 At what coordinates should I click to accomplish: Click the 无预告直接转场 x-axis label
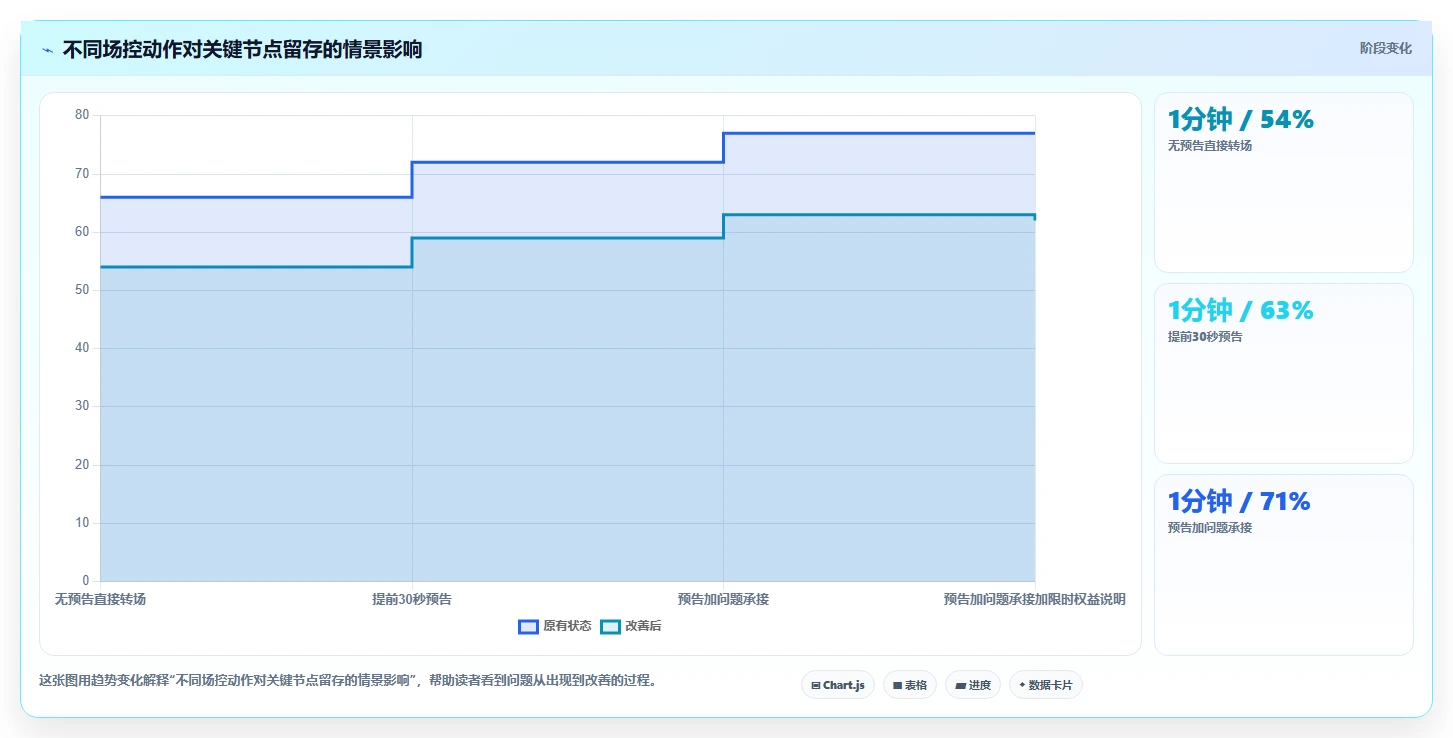coord(100,599)
